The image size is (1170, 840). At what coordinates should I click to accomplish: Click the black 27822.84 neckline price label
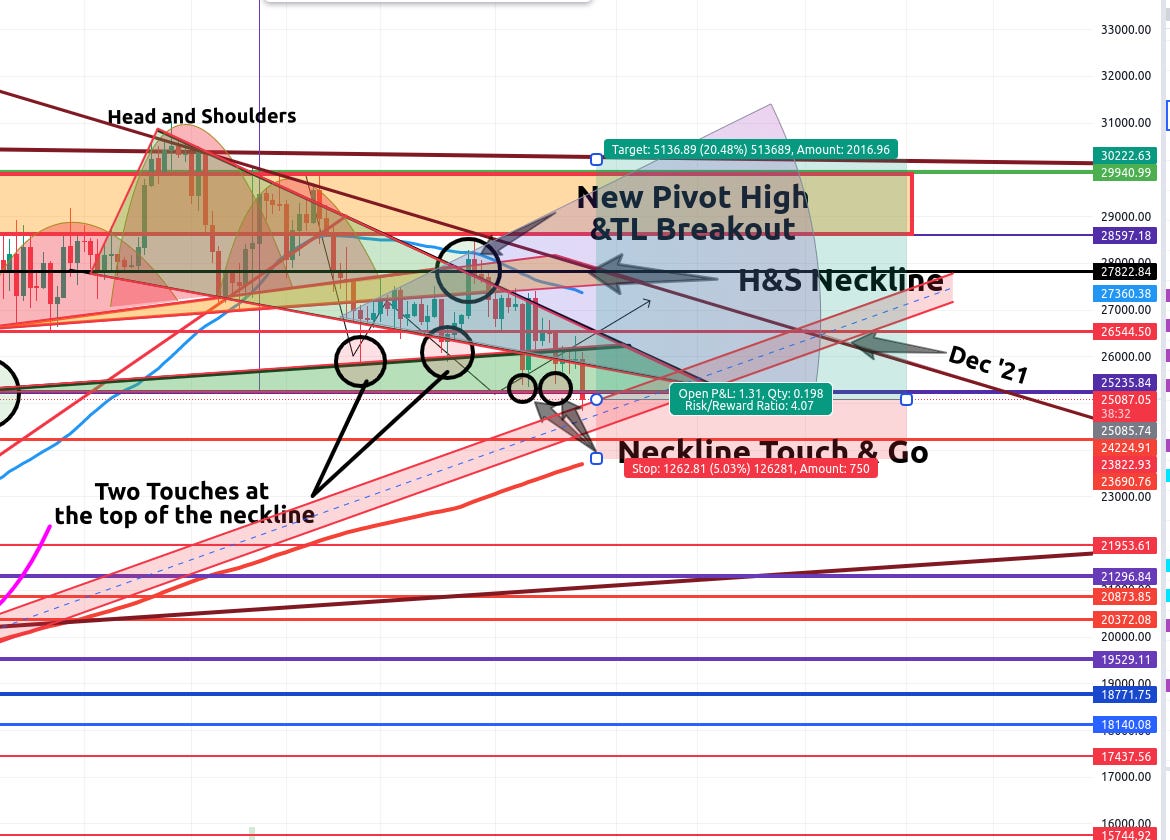pyautogui.click(x=1126, y=271)
